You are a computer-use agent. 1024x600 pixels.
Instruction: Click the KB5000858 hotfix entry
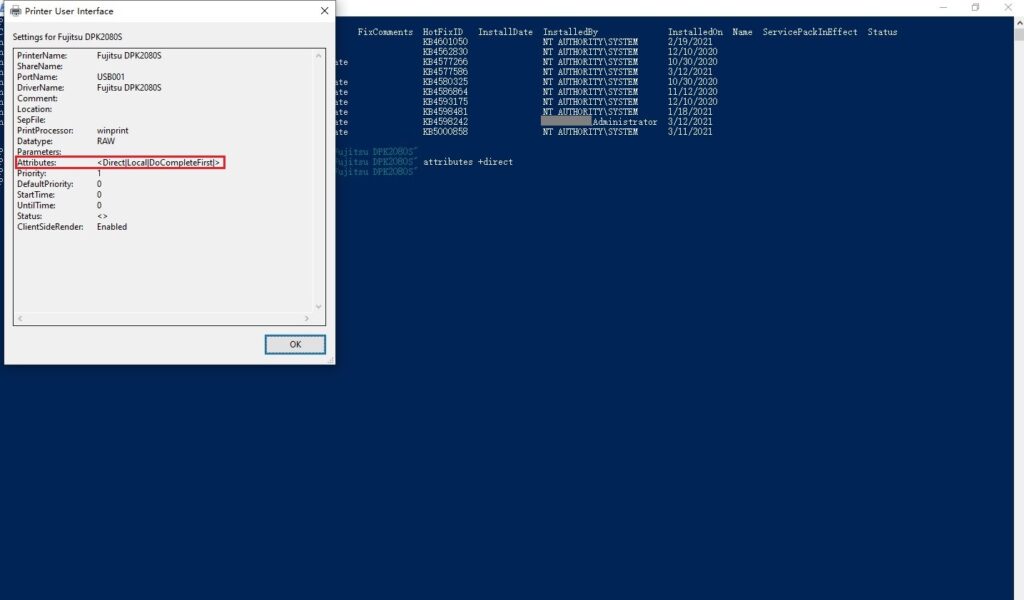click(x=445, y=132)
